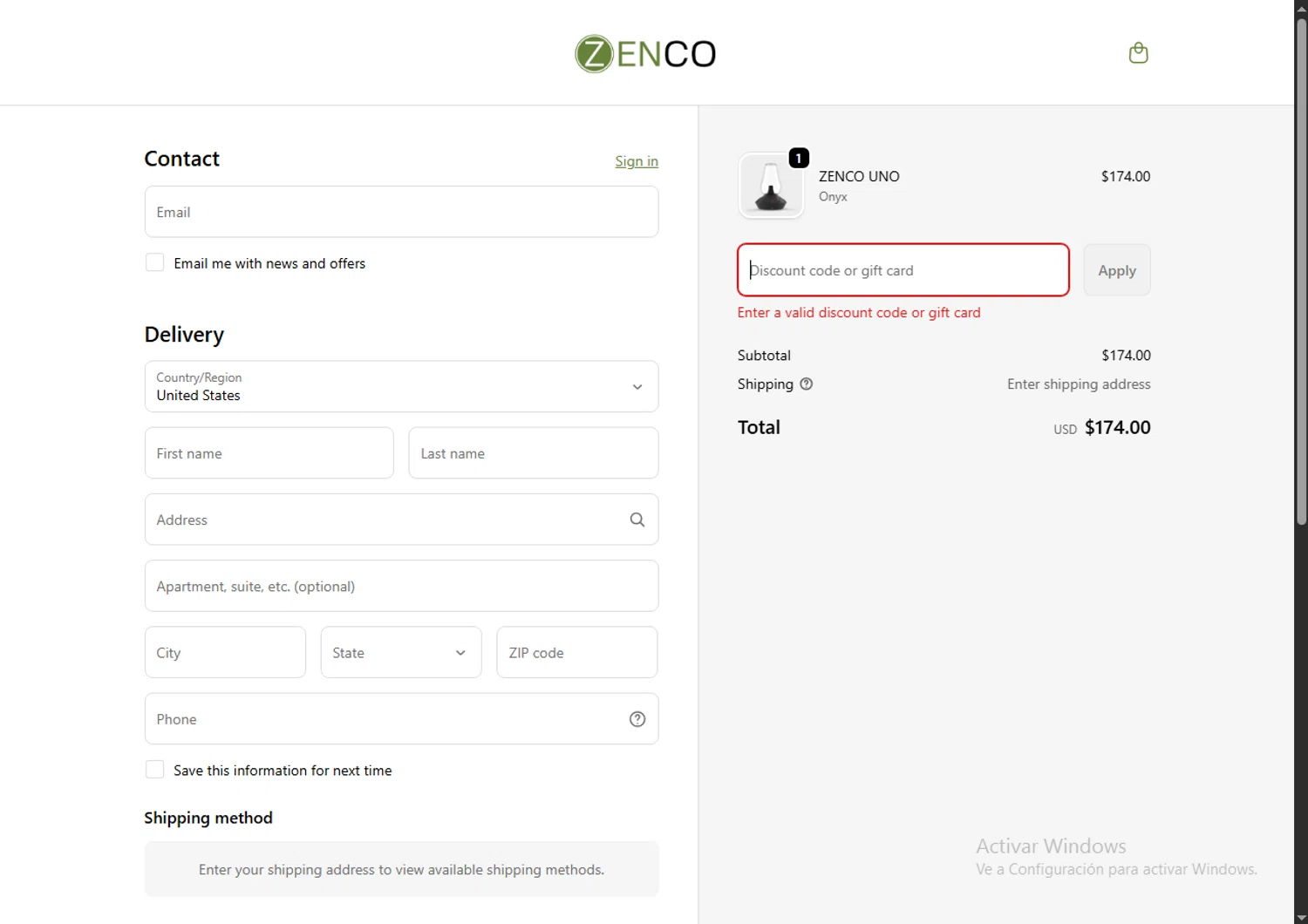Viewport: 1308px width, 924px height.
Task: Check Email me with news and offers
Action: pos(154,262)
